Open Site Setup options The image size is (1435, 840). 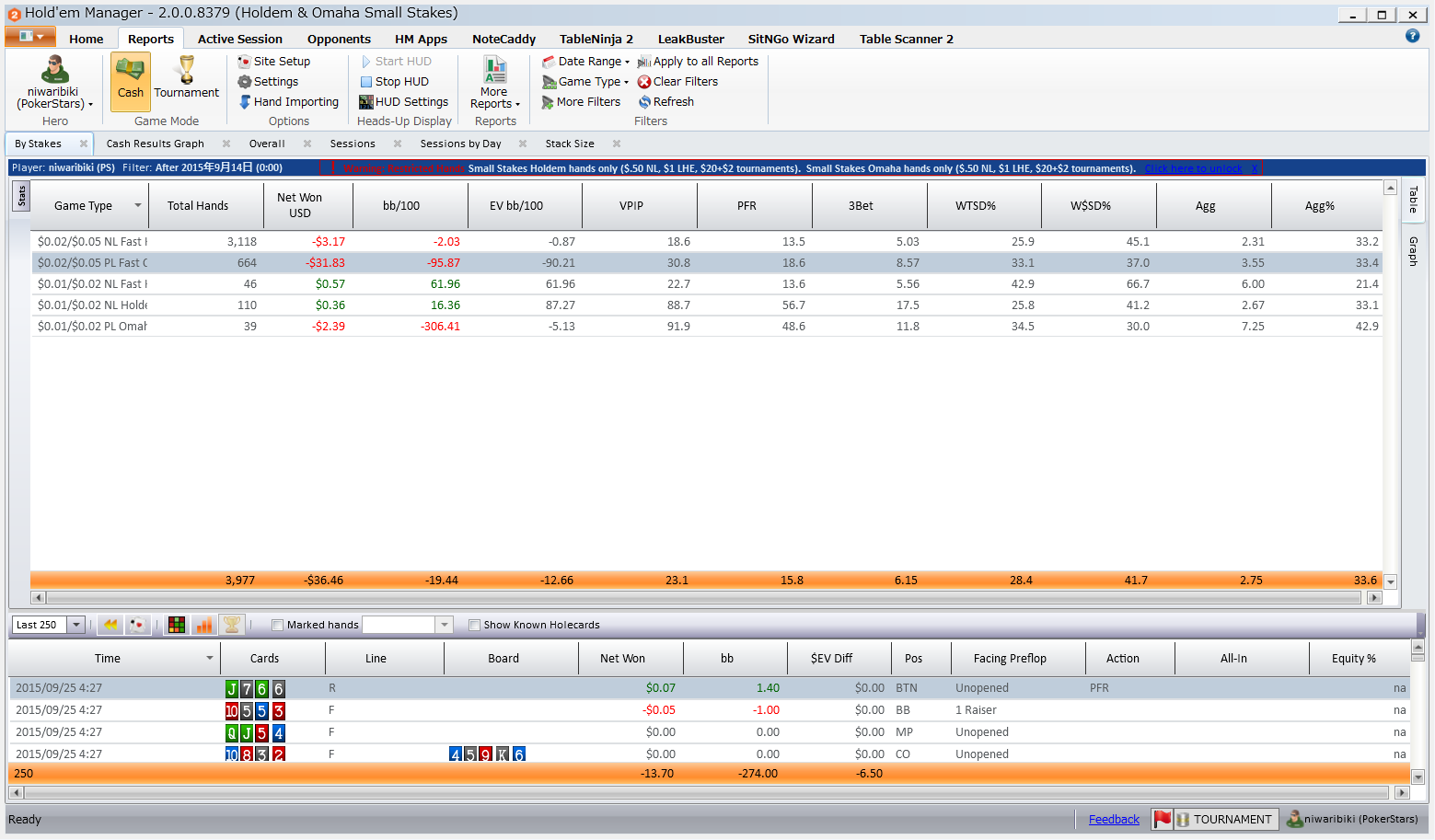(x=281, y=62)
